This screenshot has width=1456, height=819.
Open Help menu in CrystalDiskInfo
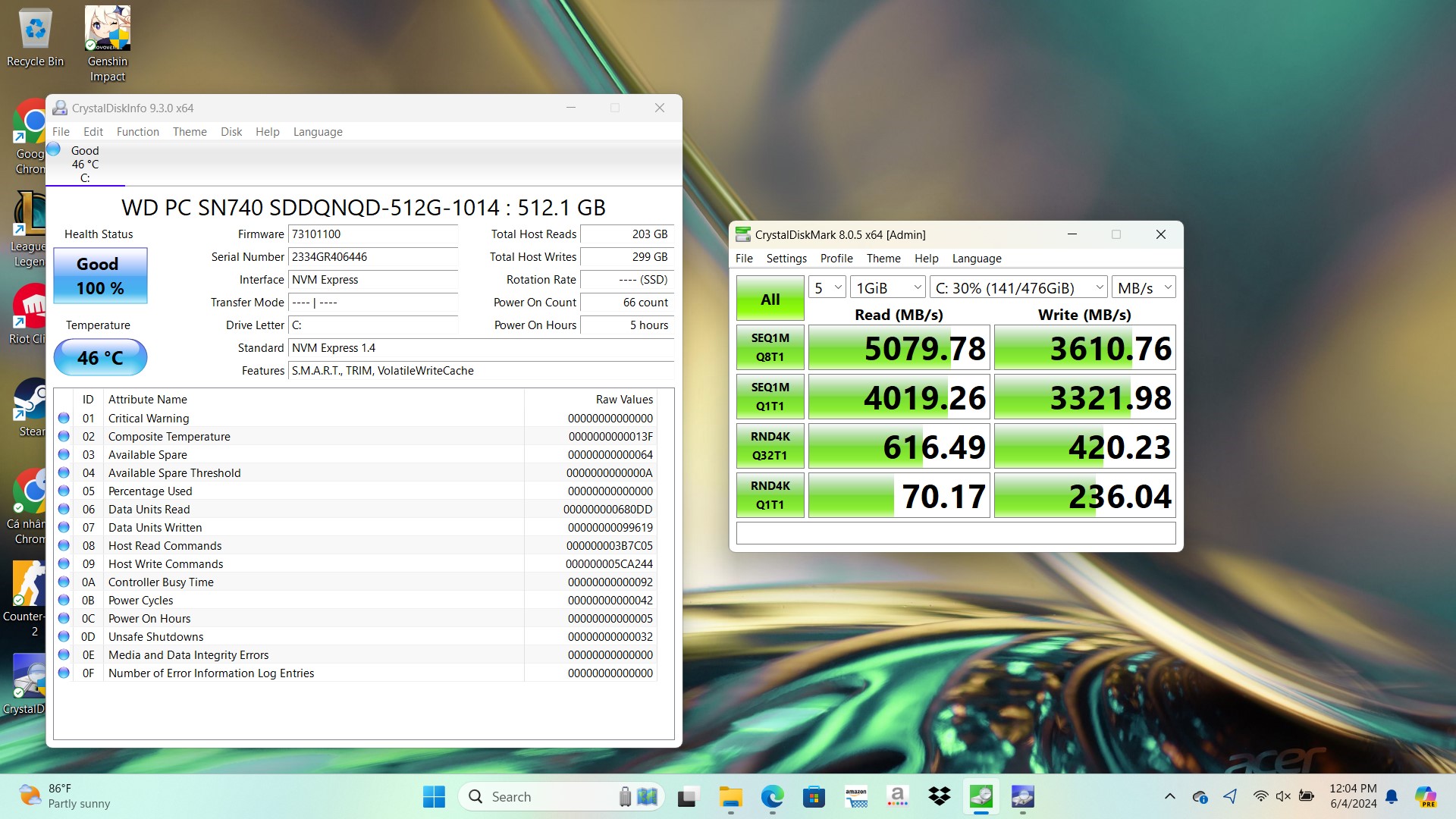pos(268,131)
